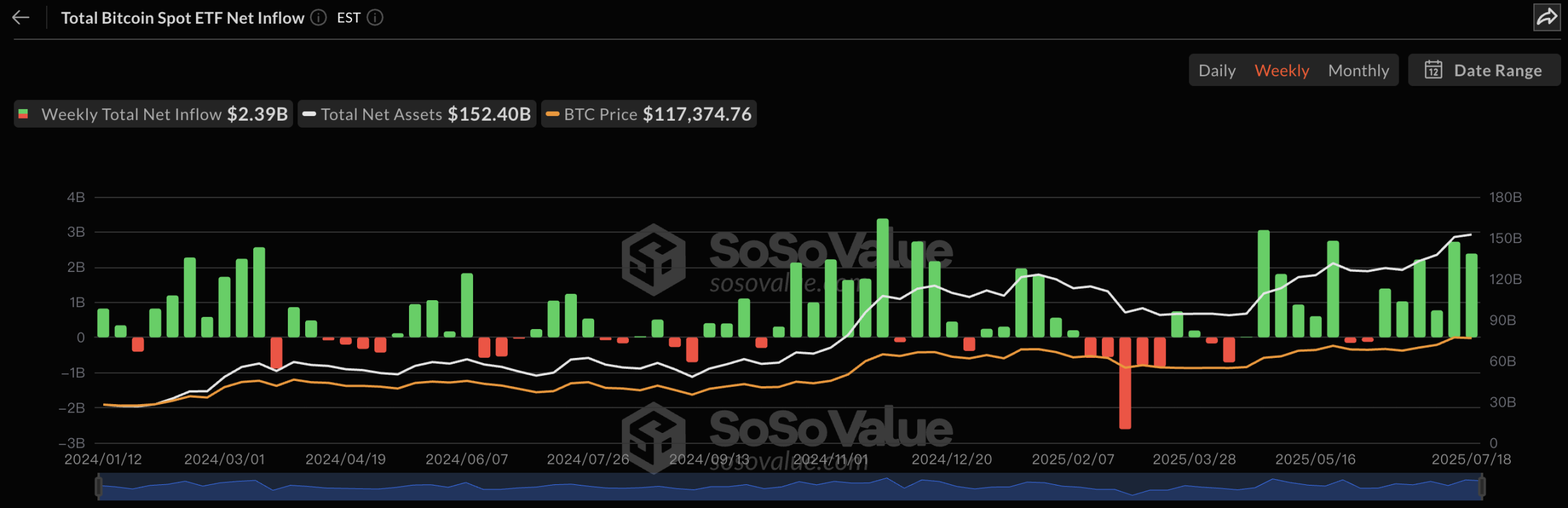Click the back arrow icon
Viewport: 1568px width, 508px height.
click(x=21, y=17)
